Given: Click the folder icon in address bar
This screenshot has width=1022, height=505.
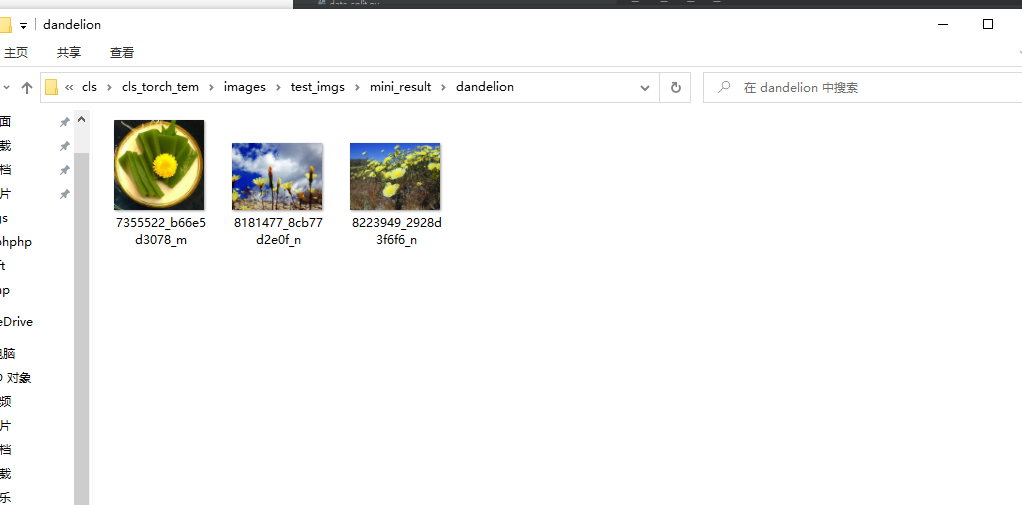Looking at the screenshot, I should point(51,87).
